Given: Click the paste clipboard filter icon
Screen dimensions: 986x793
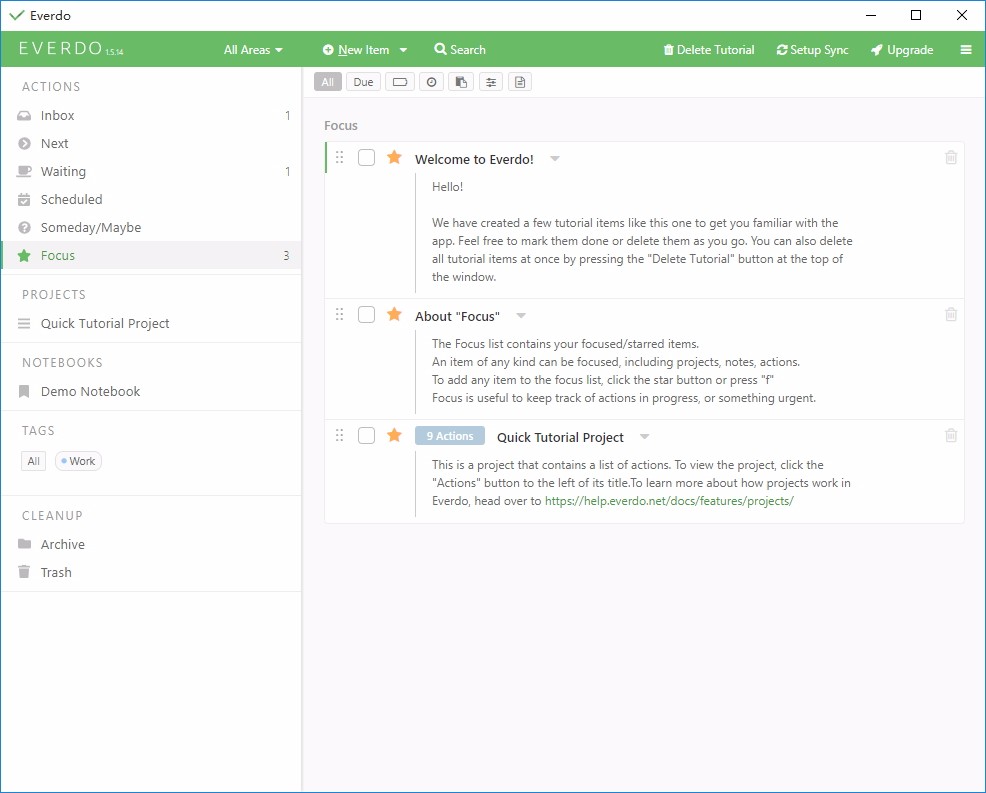Looking at the screenshot, I should click(461, 82).
